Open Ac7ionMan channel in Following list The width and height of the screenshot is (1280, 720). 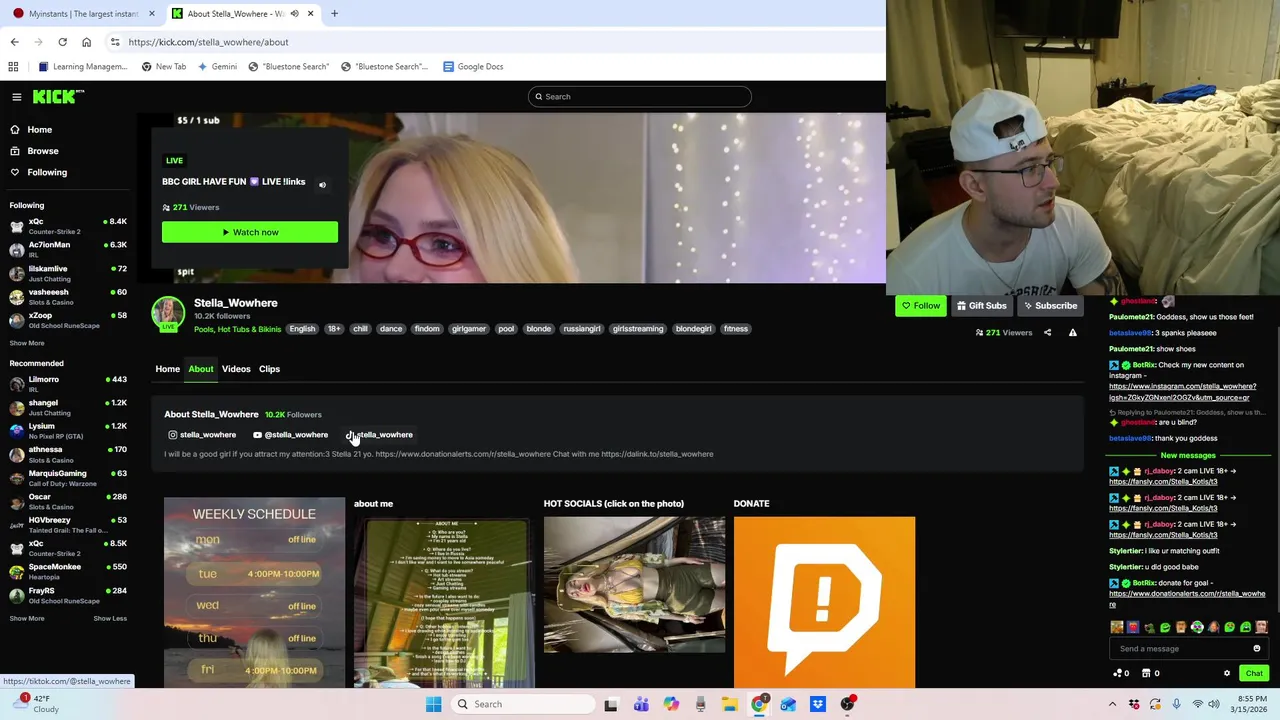pos(68,248)
